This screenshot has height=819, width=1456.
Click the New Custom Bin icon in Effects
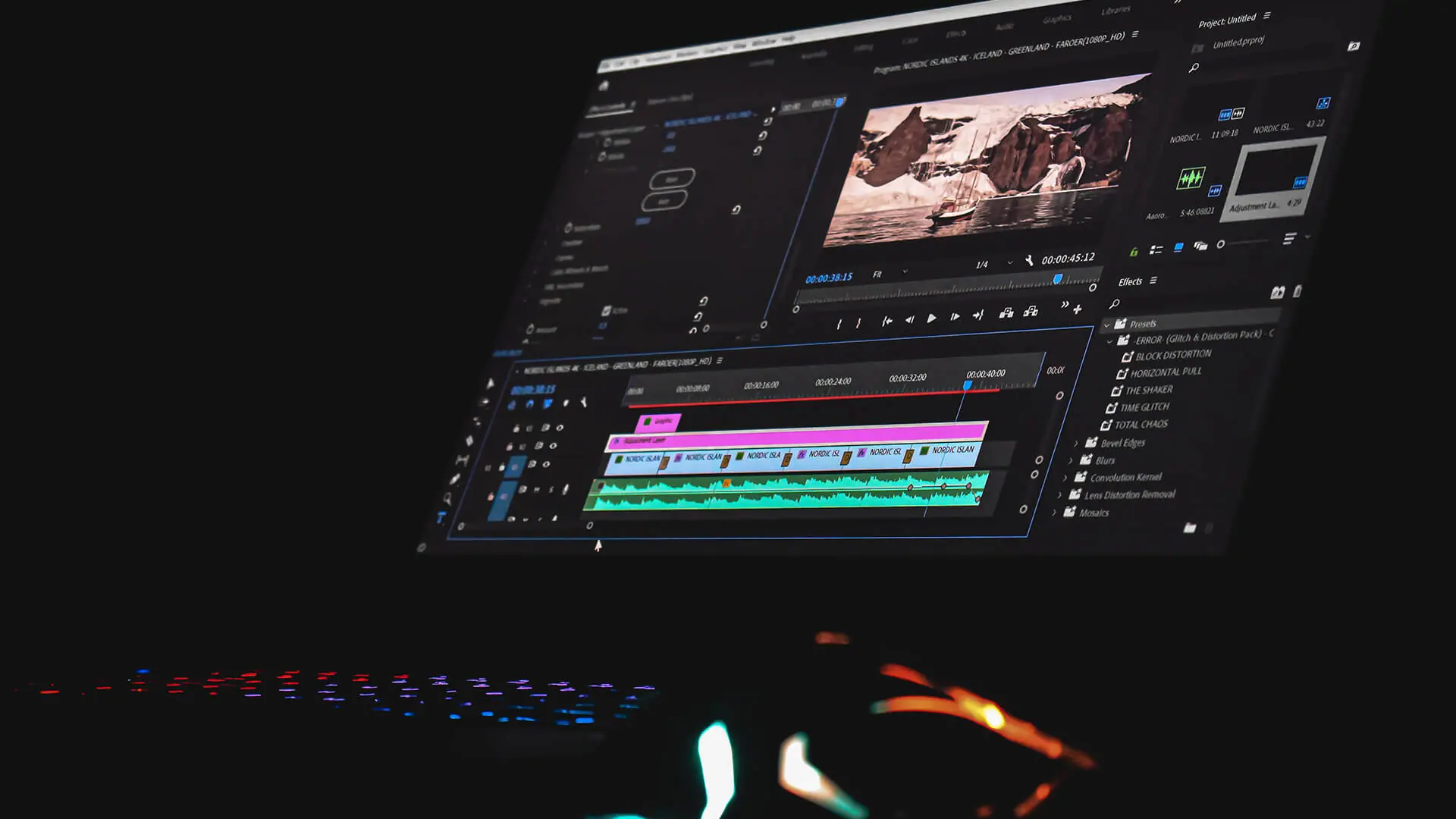click(x=1189, y=528)
